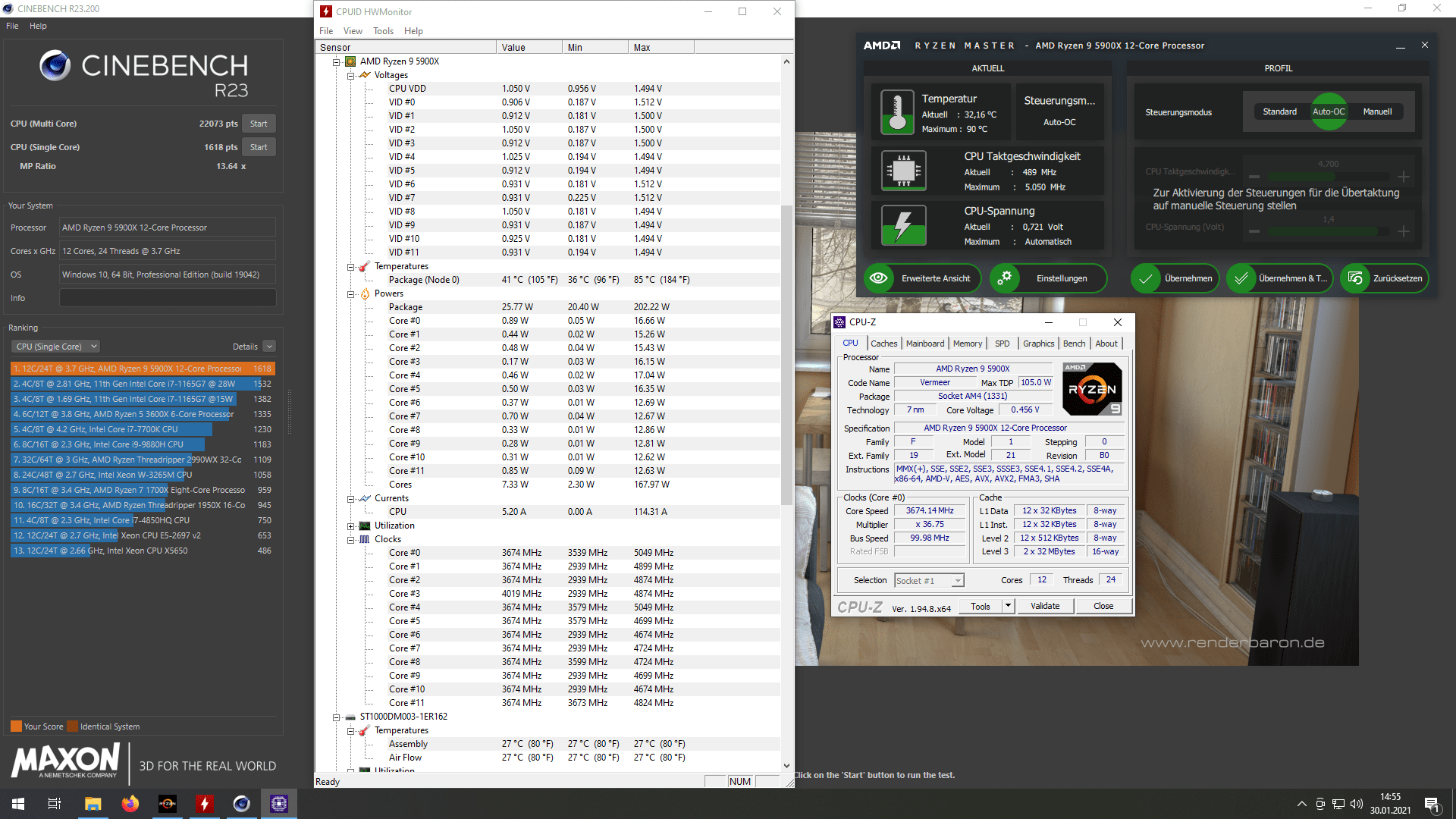Collapse the AMD Ryzen 9 5900X tree node
This screenshot has width=1456, height=819.
pyautogui.click(x=336, y=61)
